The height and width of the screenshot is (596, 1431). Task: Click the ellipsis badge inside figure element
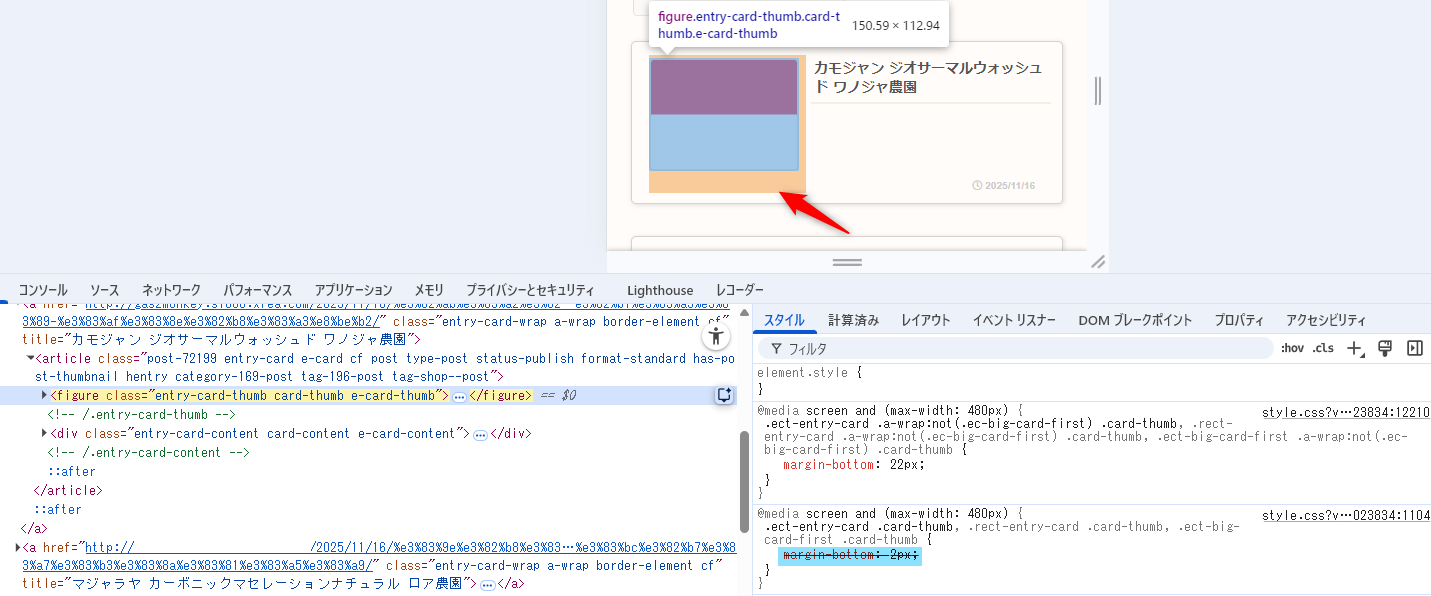(459, 396)
